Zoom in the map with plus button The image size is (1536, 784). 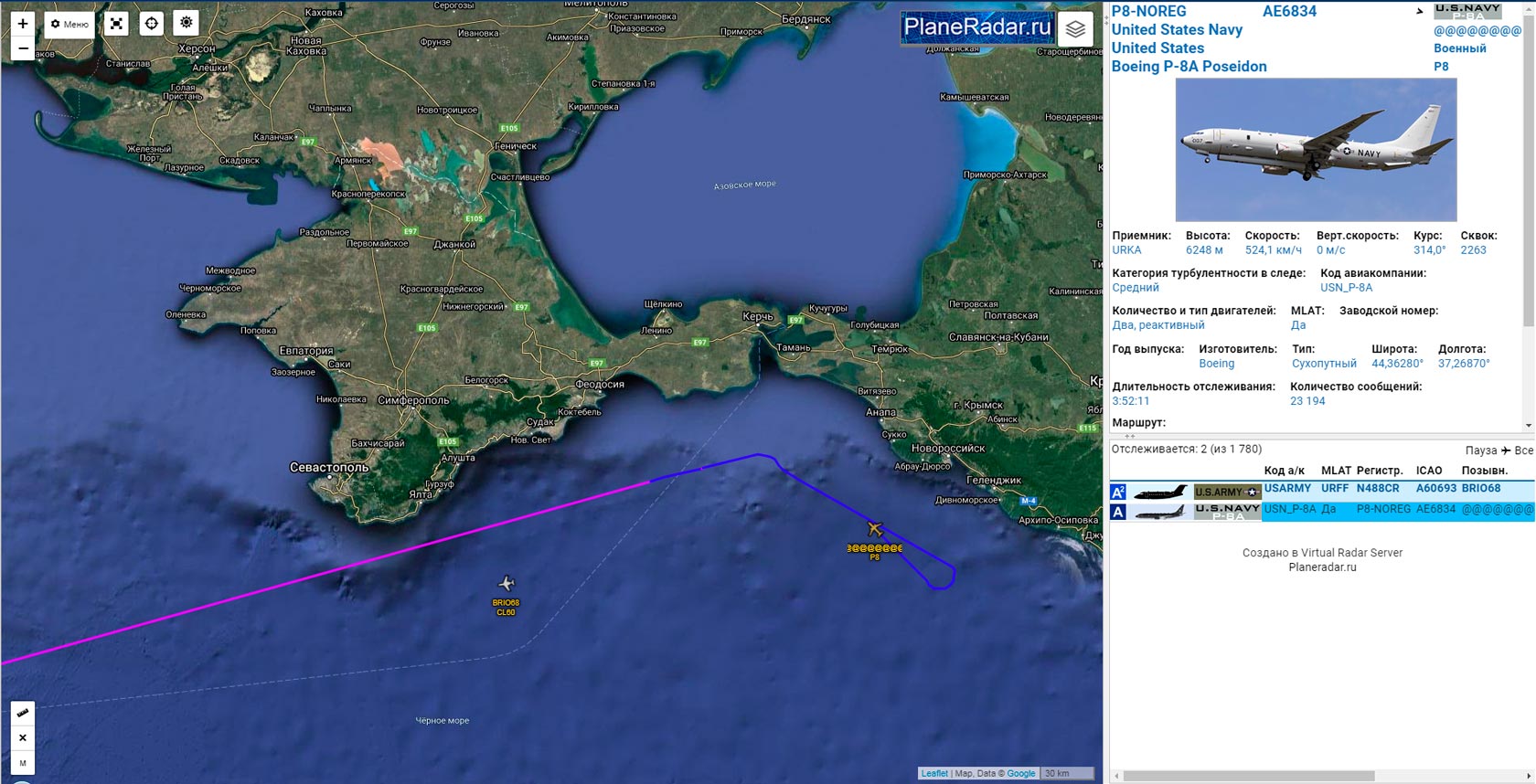(x=23, y=24)
